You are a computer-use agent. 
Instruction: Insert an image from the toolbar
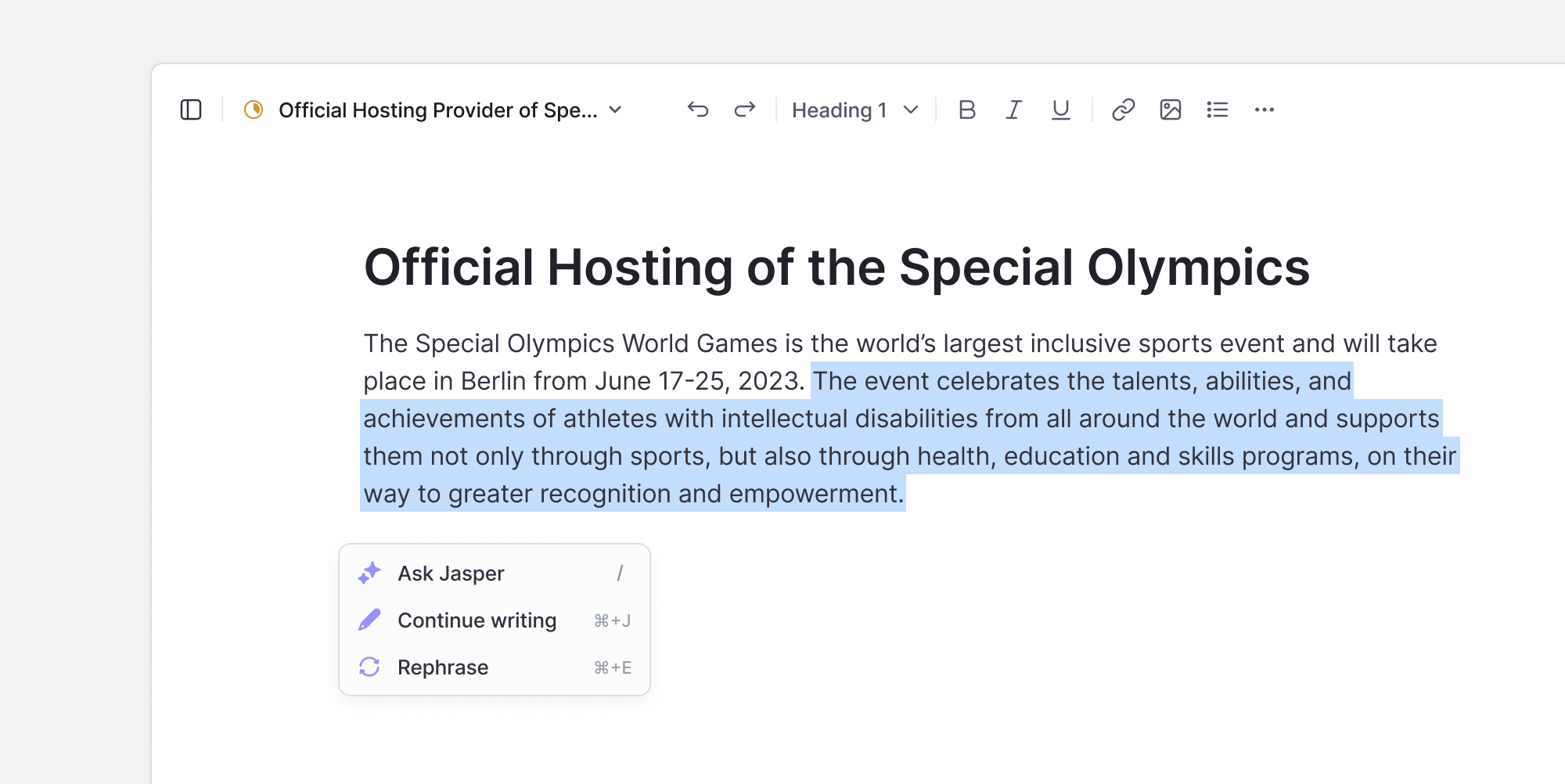[1171, 110]
